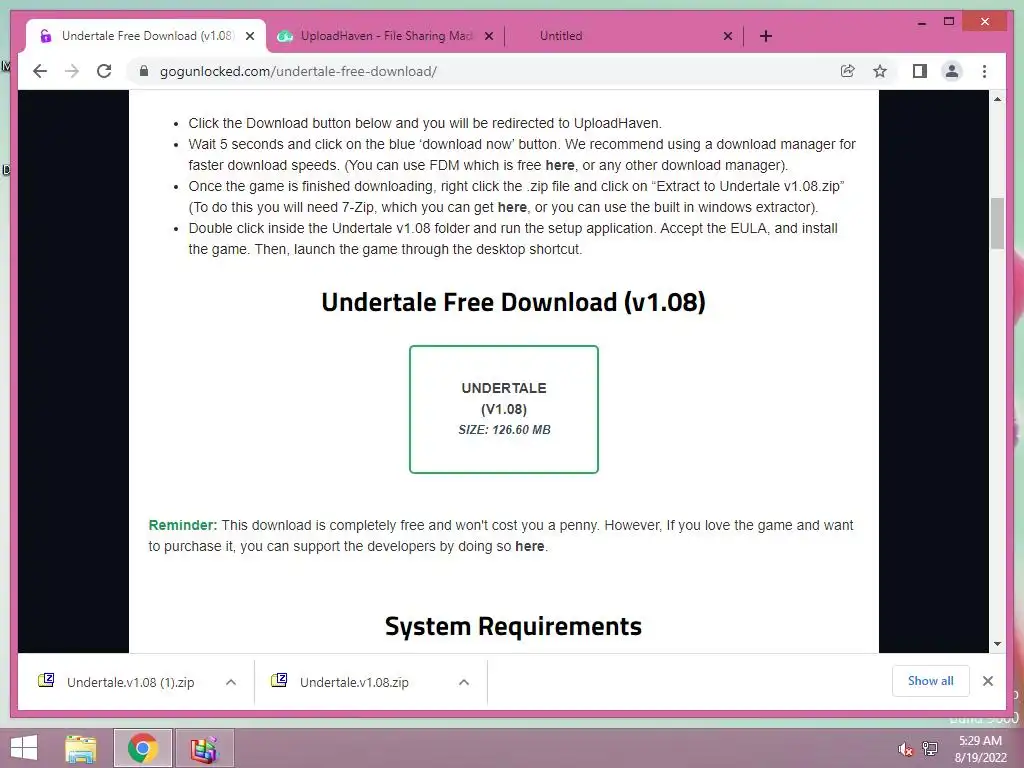This screenshot has width=1024, height=768.
Task: Bookmark this page with star icon
Action: point(880,71)
